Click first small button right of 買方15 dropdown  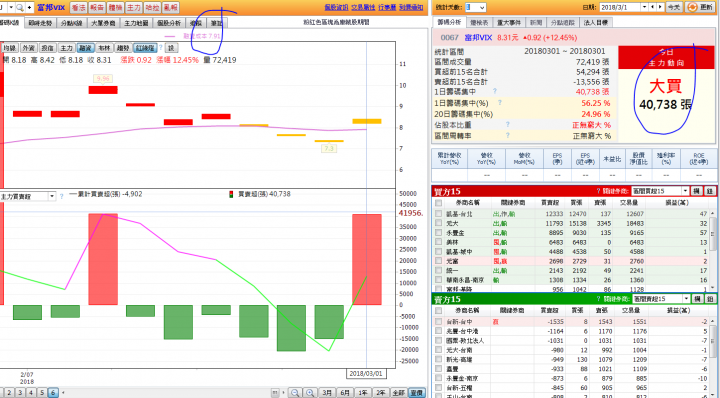pos(697,191)
